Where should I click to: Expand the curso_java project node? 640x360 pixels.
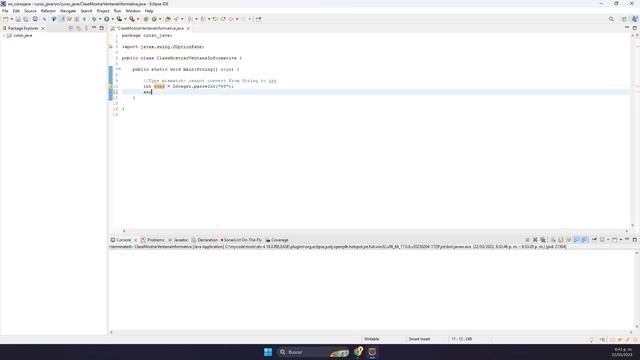[4, 36]
